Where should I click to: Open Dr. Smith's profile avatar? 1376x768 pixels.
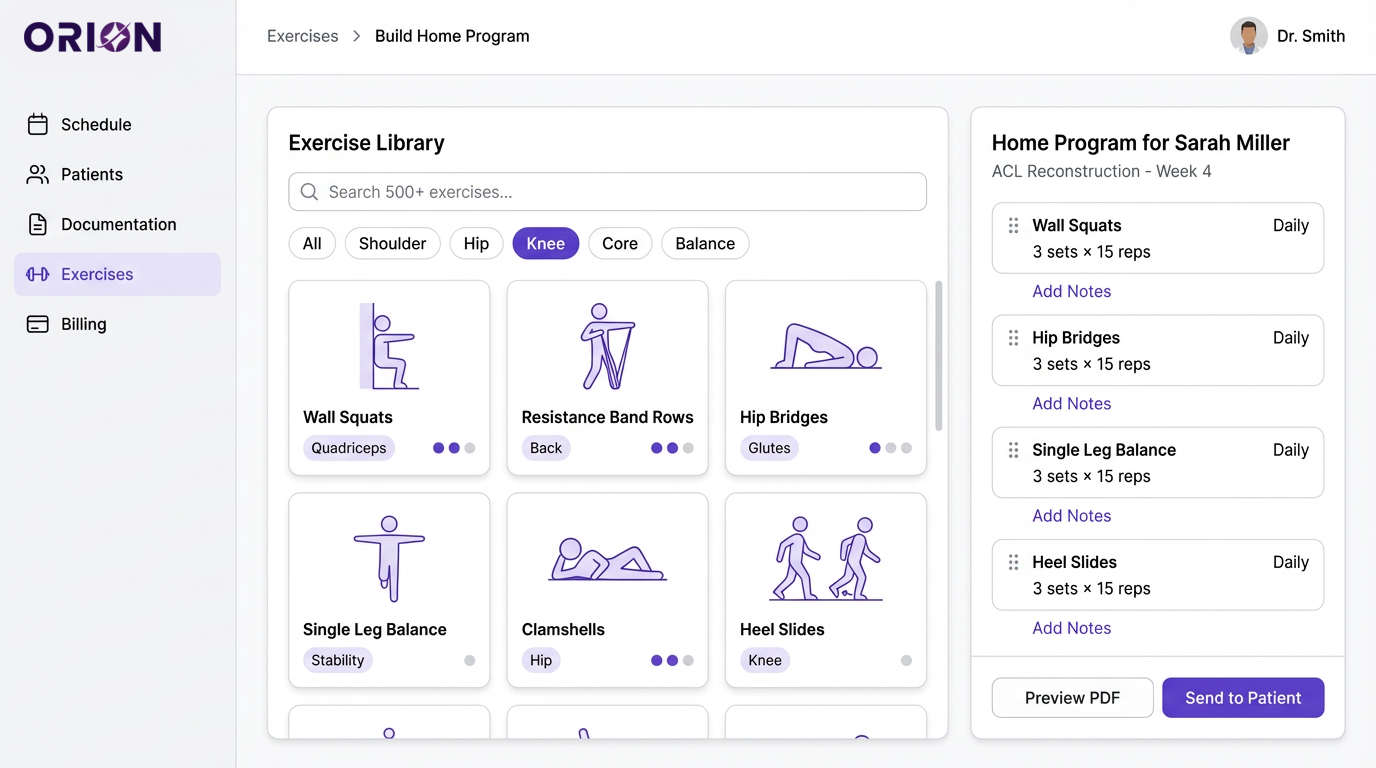point(1248,36)
